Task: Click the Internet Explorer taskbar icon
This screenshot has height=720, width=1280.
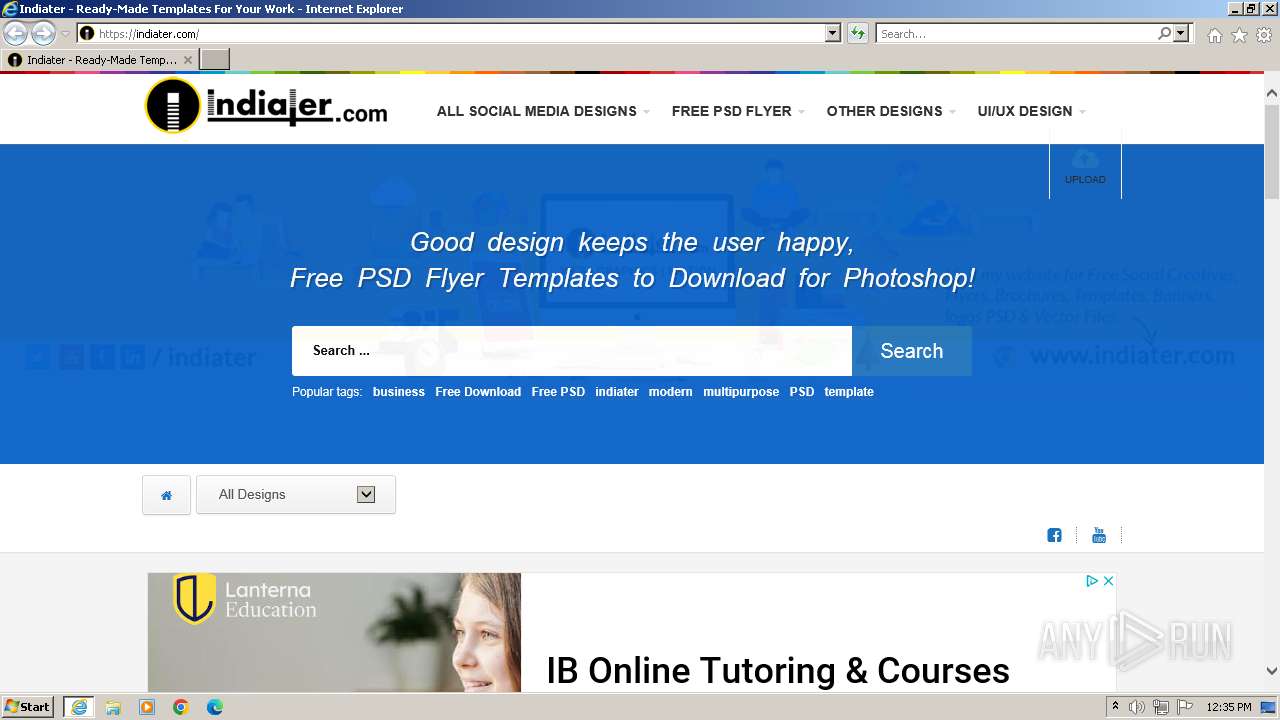Action: point(79,707)
